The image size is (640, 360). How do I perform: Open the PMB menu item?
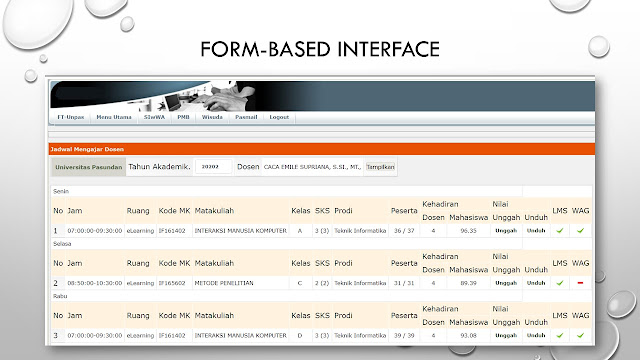183,117
